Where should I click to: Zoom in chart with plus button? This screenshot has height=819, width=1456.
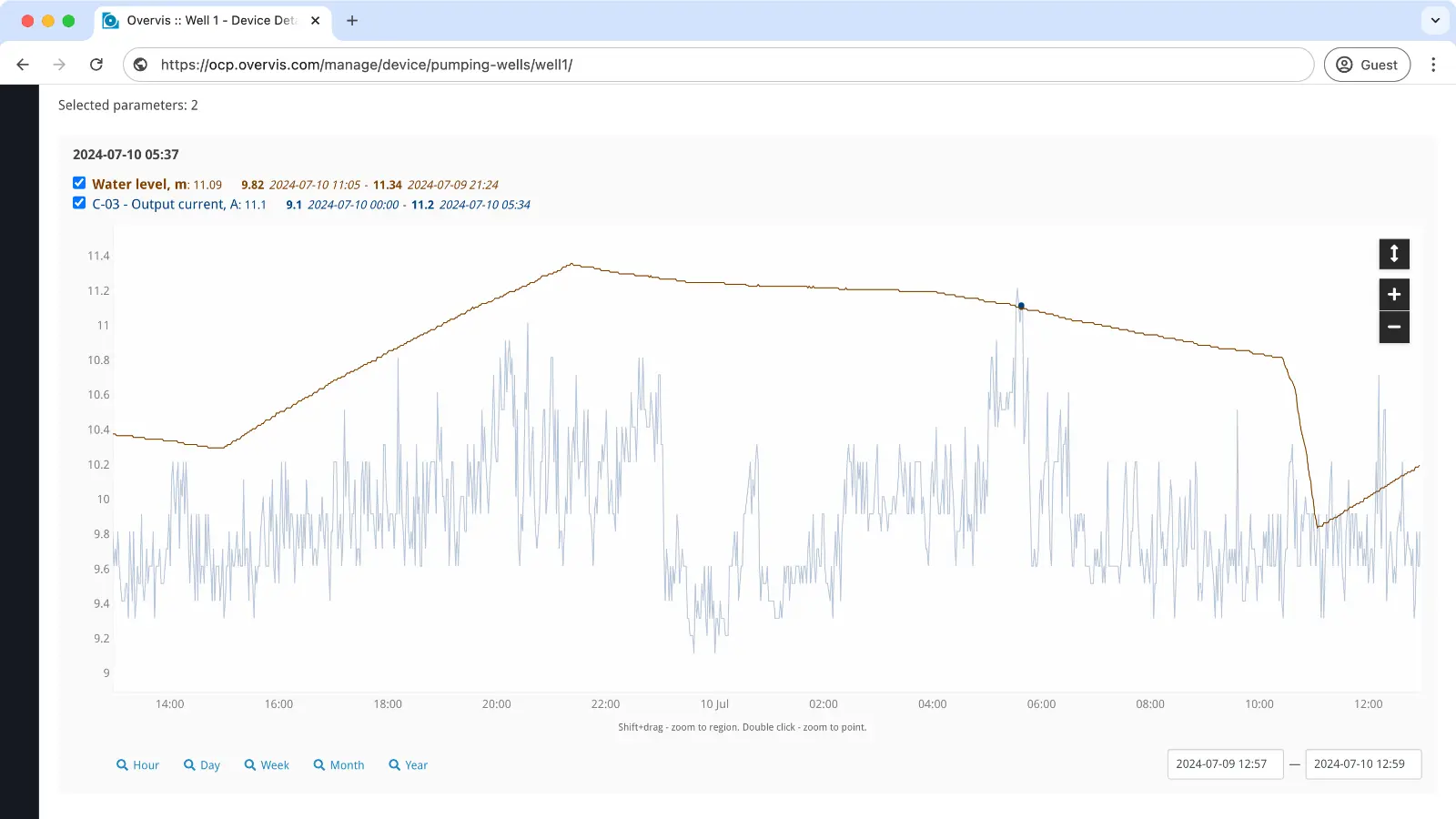coord(1394,294)
